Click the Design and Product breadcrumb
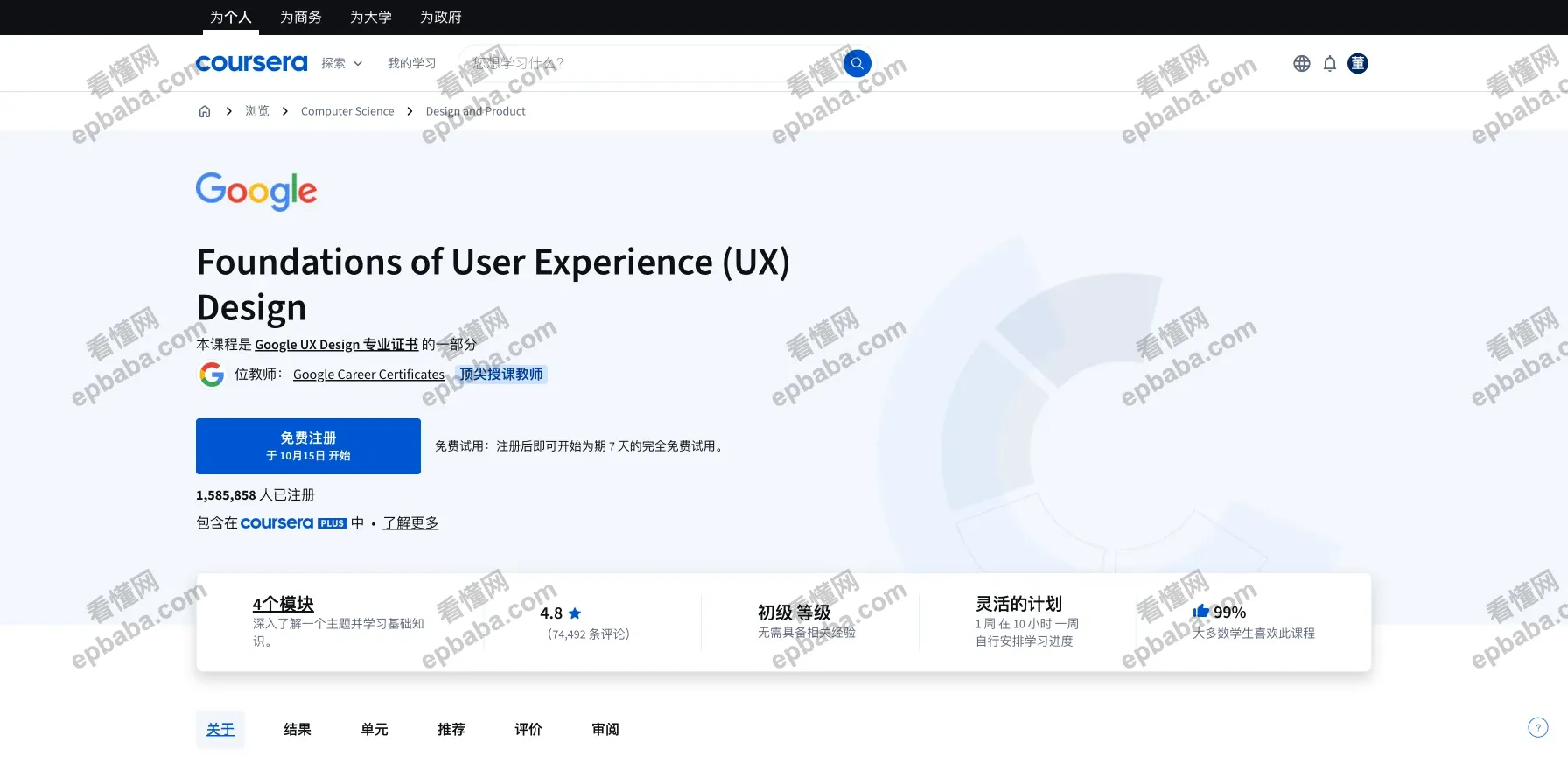The height and width of the screenshot is (757, 1568). pyautogui.click(x=475, y=111)
